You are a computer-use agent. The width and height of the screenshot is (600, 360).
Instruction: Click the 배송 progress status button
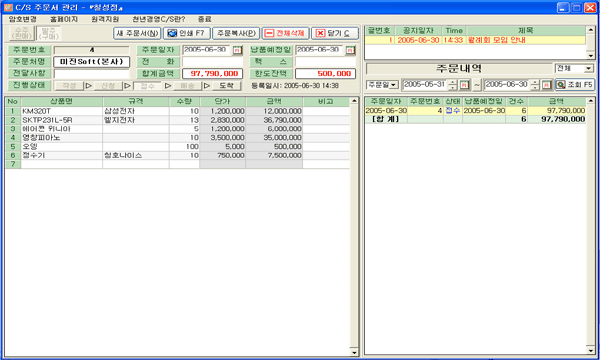[187, 86]
